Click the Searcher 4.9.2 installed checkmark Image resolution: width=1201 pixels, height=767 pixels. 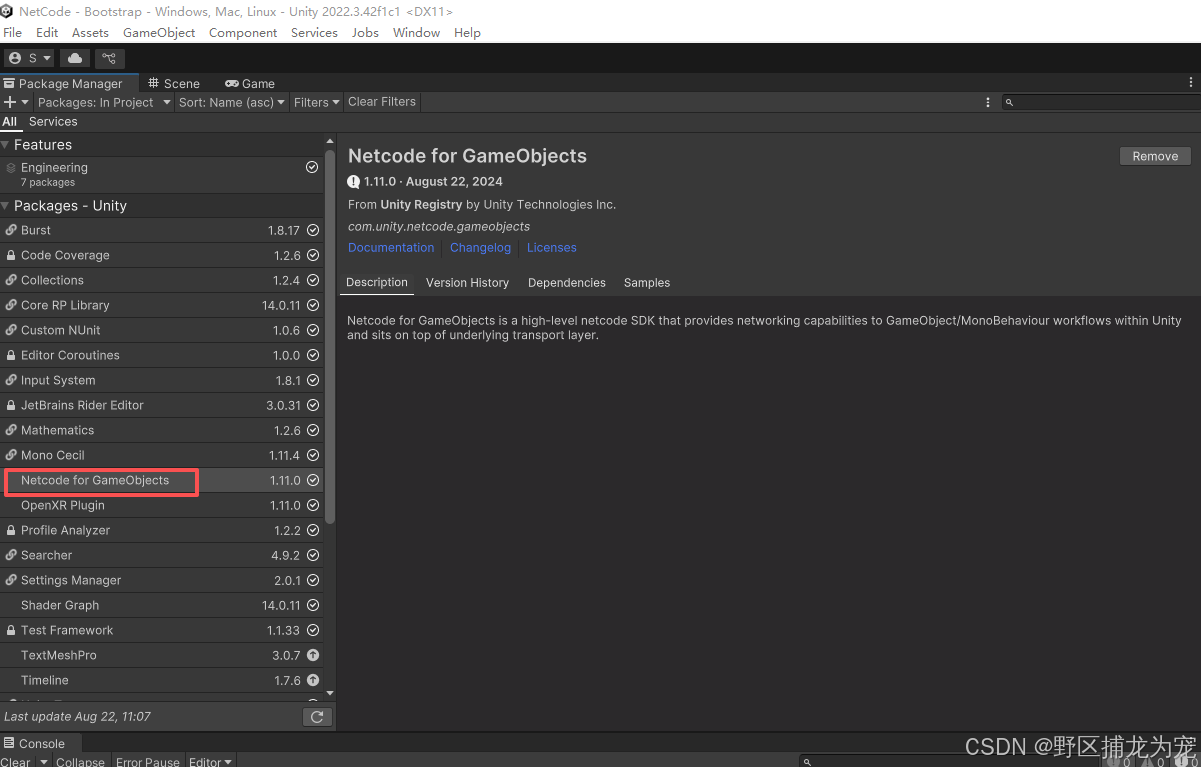point(313,555)
